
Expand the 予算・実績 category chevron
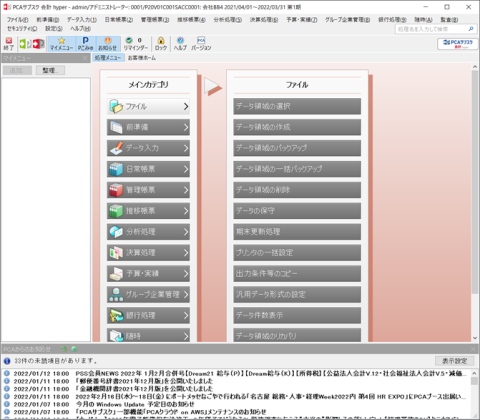pos(186,274)
